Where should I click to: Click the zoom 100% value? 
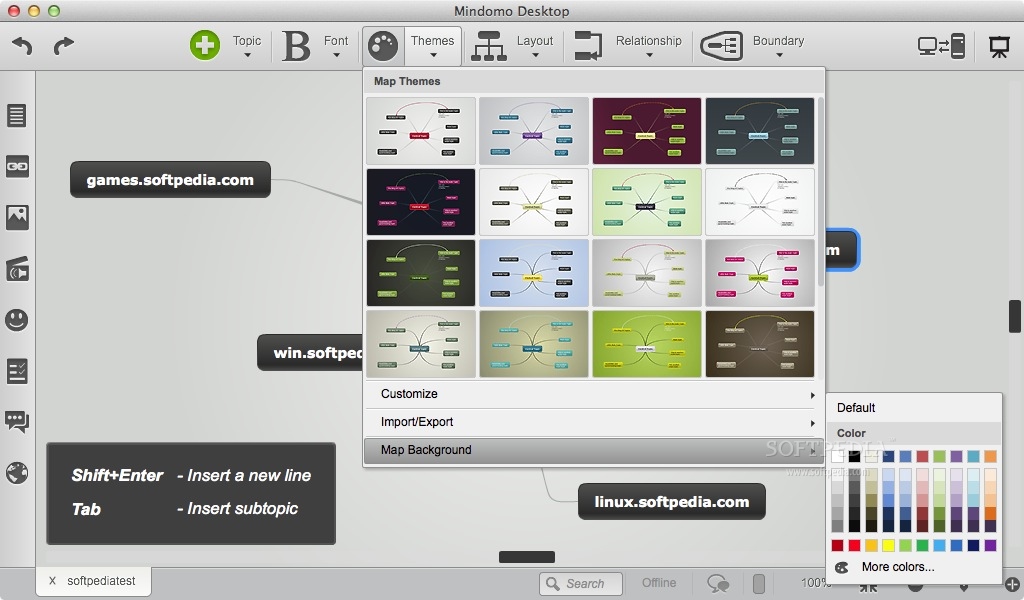click(x=814, y=582)
